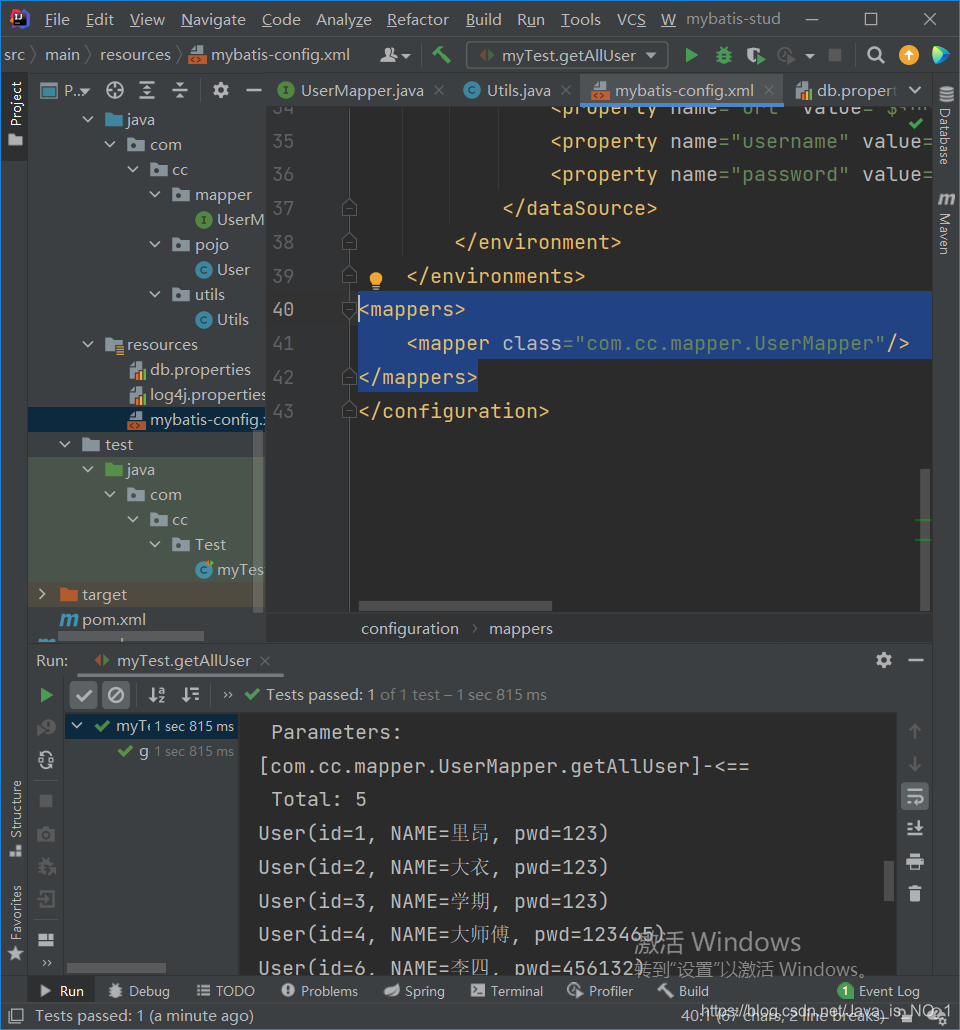
Task: Open the Database tool window
Action: coord(946,125)
